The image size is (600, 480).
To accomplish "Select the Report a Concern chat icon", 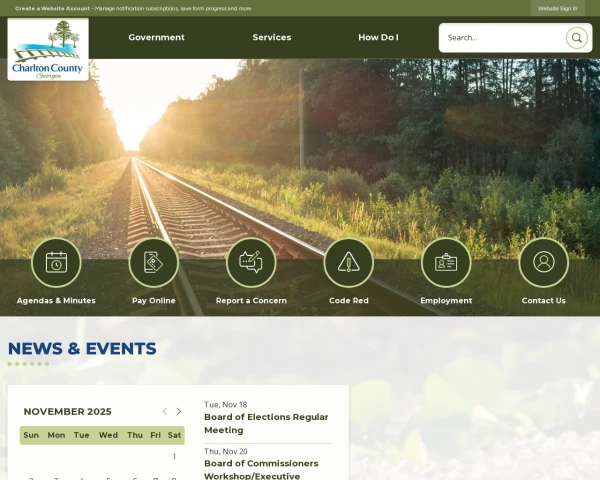I will click(251, 263).
